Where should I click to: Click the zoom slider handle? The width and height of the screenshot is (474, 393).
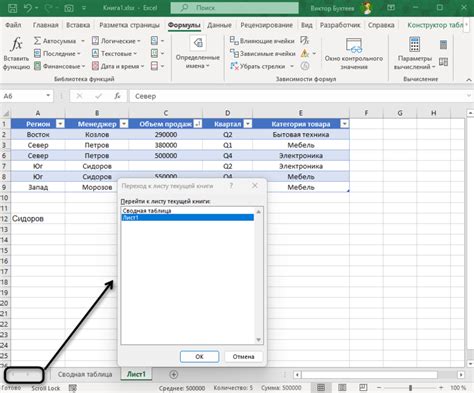[x=410, y=388]
